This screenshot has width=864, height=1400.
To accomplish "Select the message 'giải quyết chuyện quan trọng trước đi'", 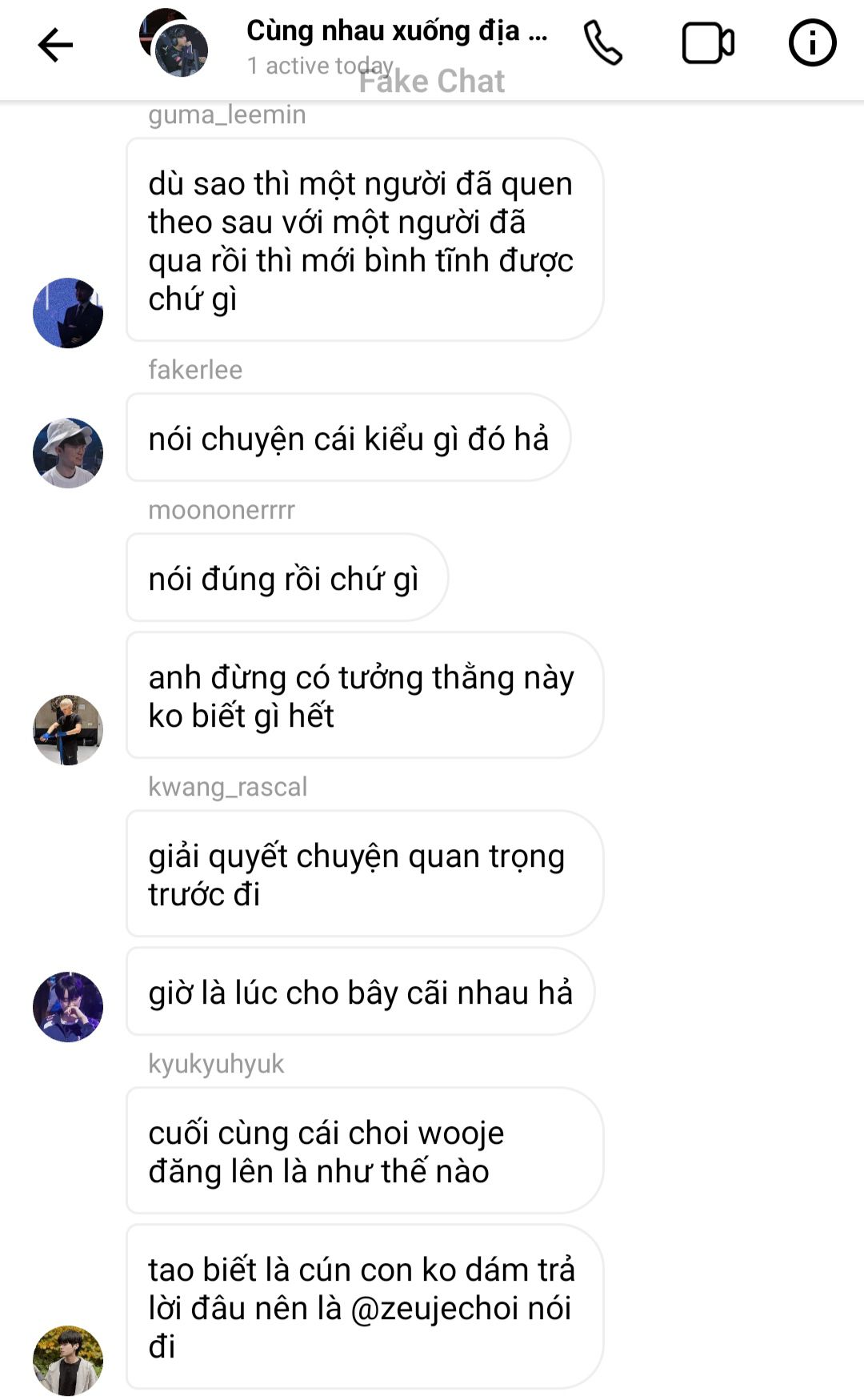I will [x=365, y=874].
